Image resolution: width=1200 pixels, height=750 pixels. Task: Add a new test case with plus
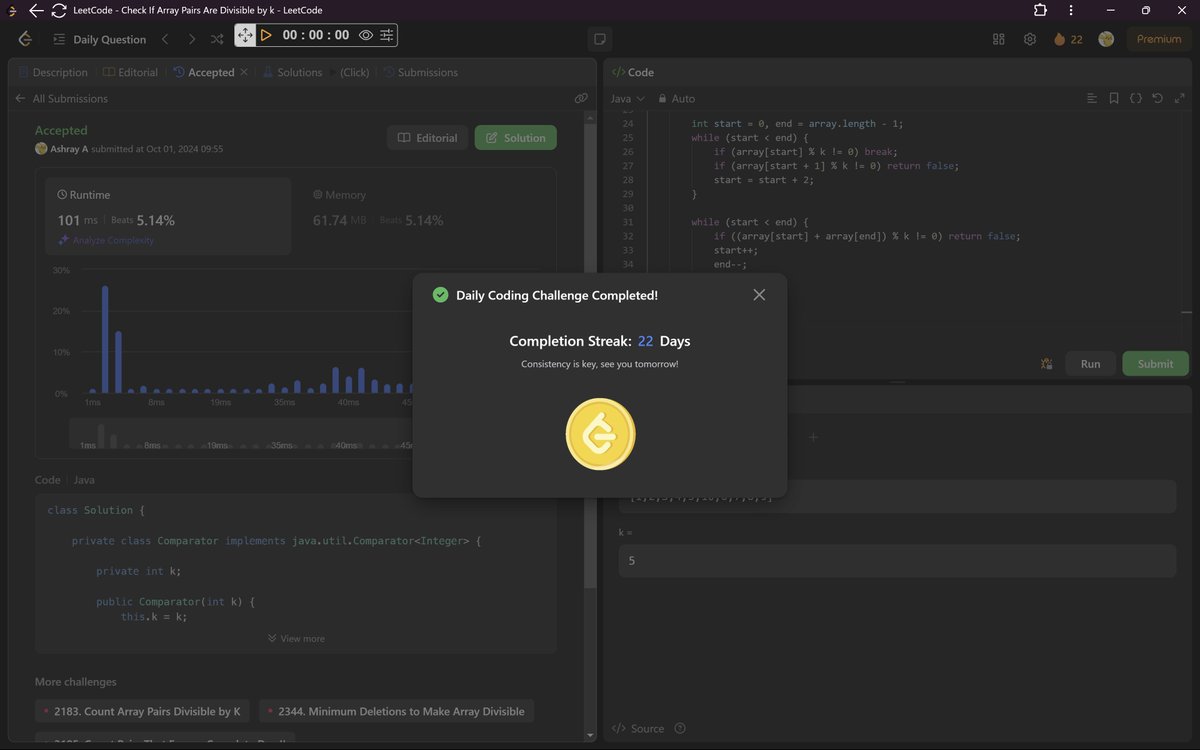pyautogui.click(x=813, y=437)
